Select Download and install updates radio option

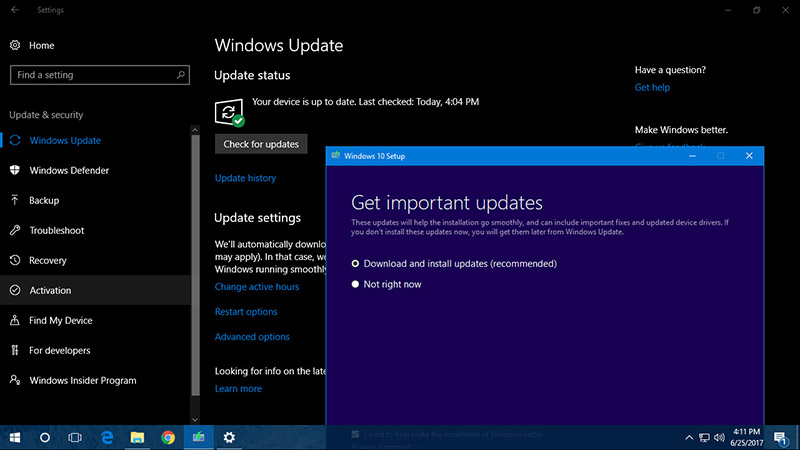click(x=355, y=264)
